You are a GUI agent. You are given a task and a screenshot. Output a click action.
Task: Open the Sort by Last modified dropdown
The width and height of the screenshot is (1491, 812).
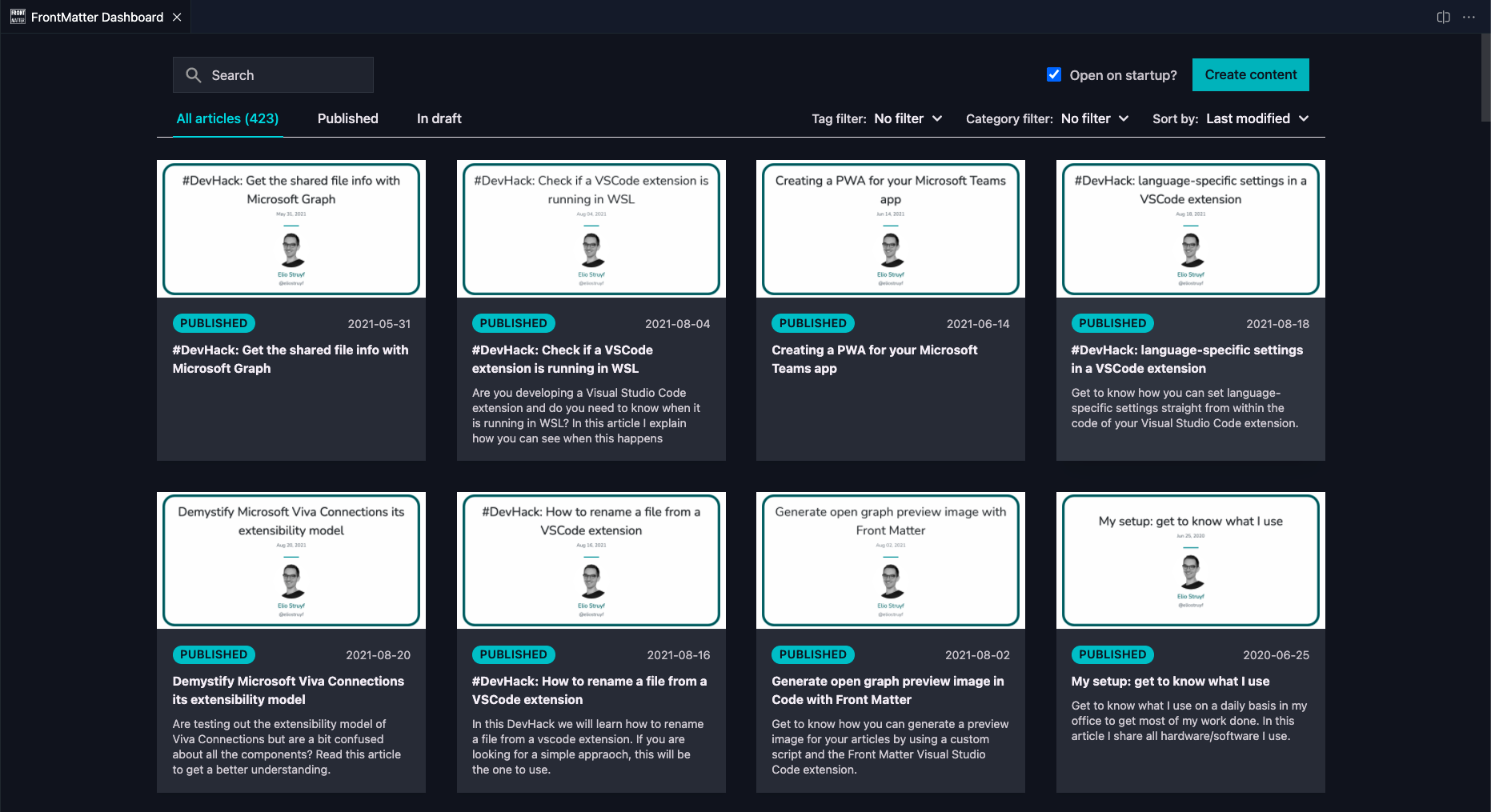point(1257,118)
